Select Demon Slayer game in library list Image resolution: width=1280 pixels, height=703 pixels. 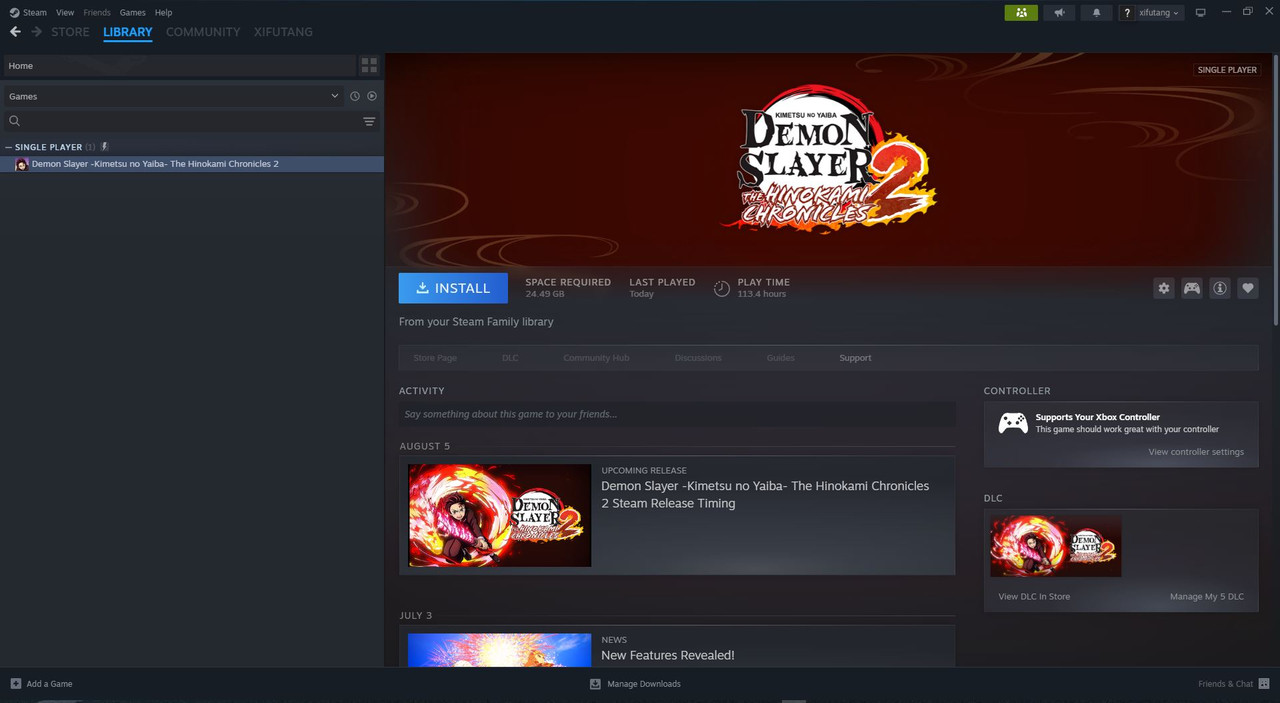point(192,164)
